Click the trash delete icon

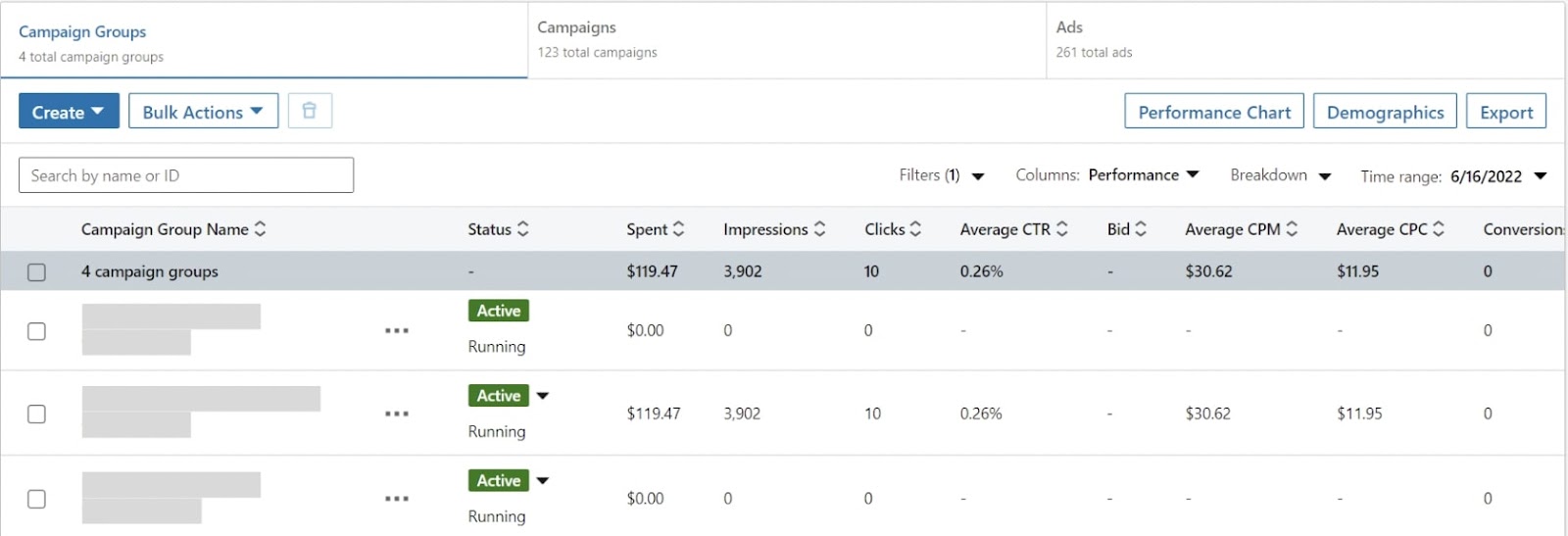tap(310, 111)
